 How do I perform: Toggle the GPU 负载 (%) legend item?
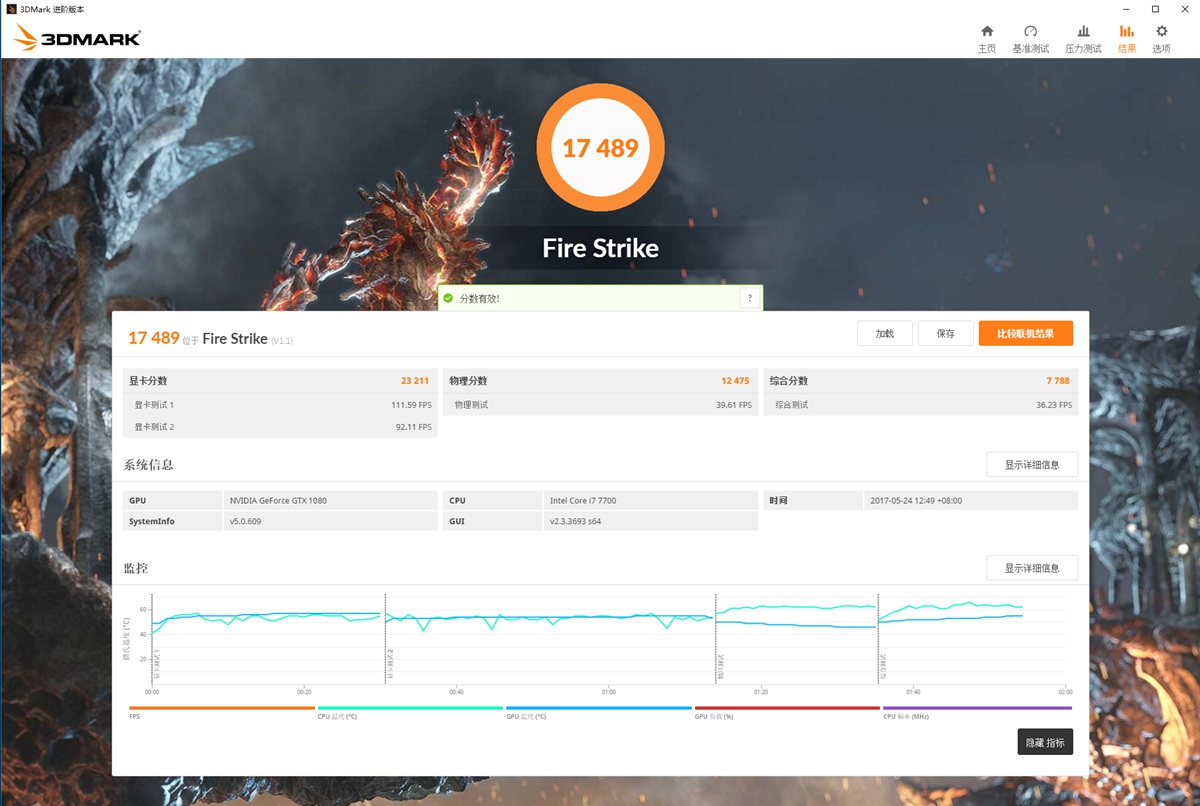787,712
